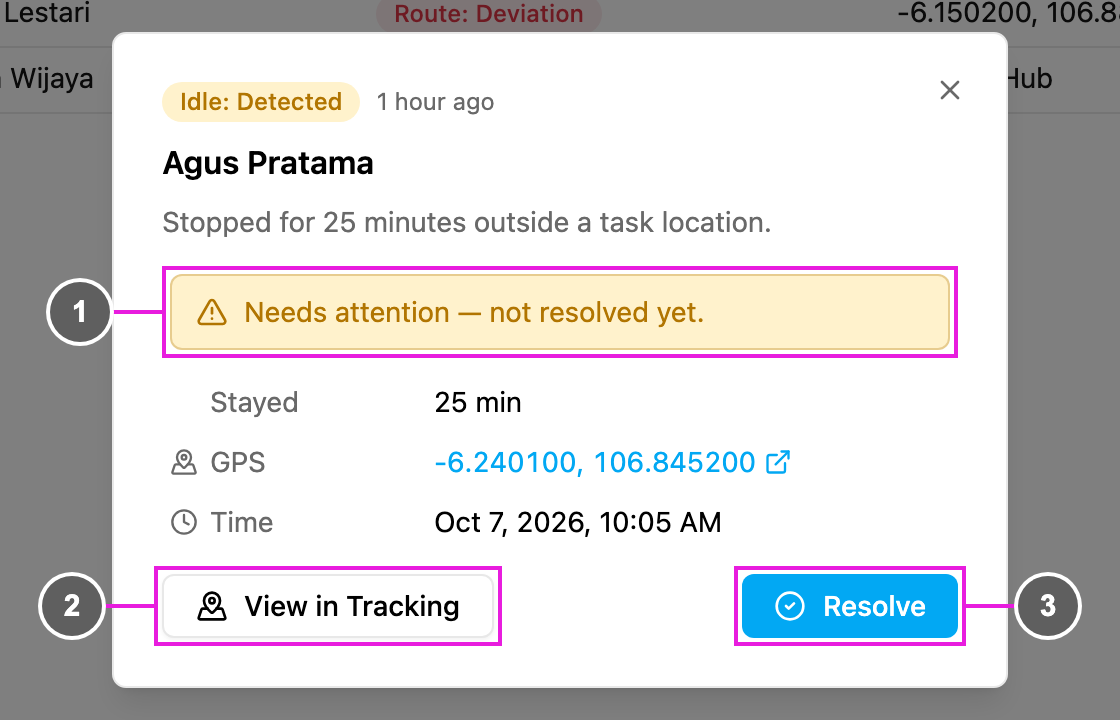
Task: Click the external link icon beside coordinates
Action: (x=777, y=462)
